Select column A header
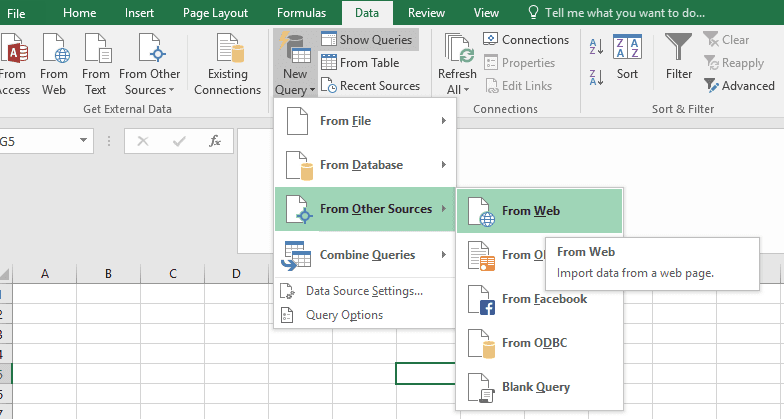The image size is (784, 419). click(44, 274)
